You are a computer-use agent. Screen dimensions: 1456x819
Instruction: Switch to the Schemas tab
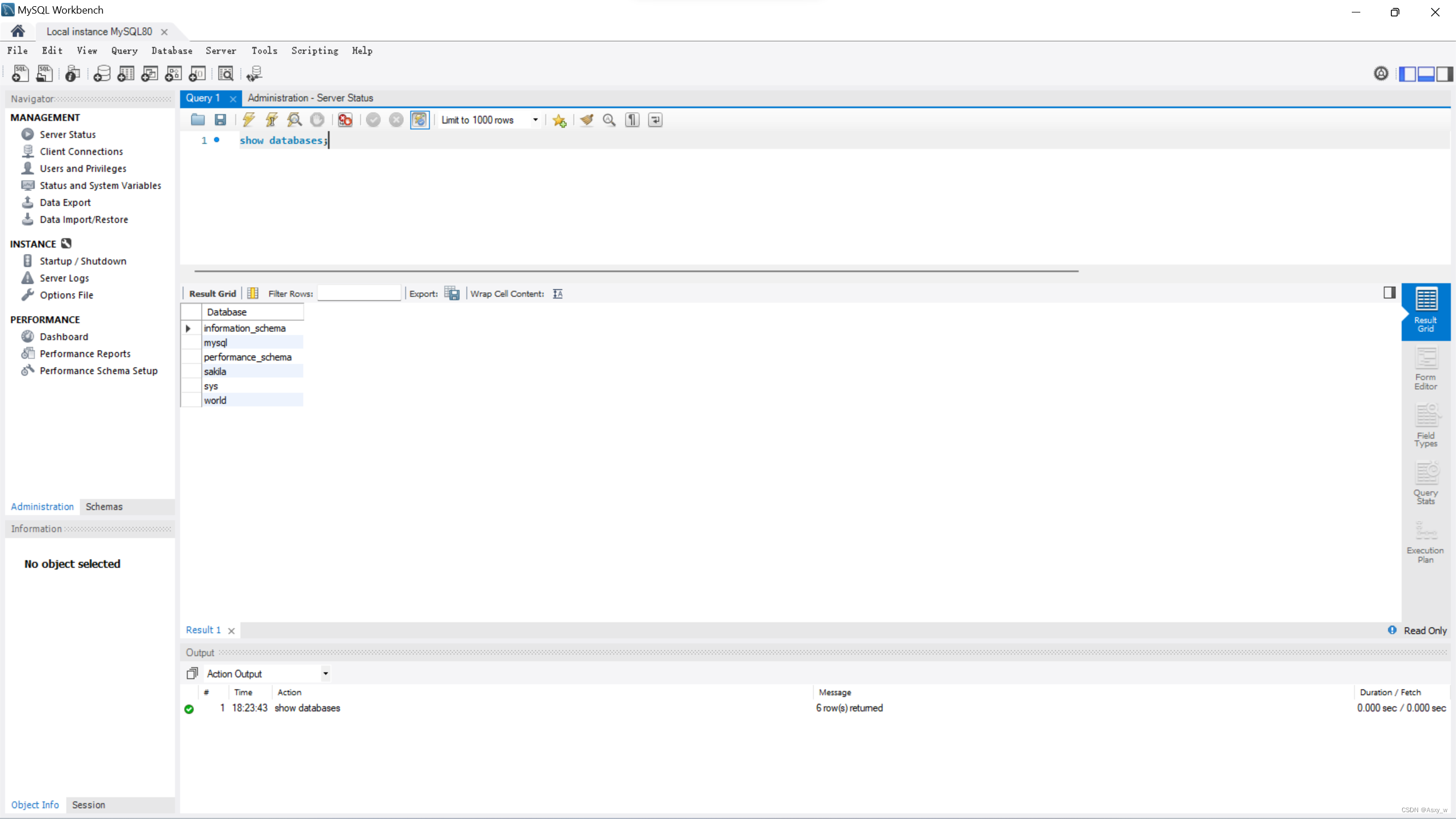coord(103,506)
